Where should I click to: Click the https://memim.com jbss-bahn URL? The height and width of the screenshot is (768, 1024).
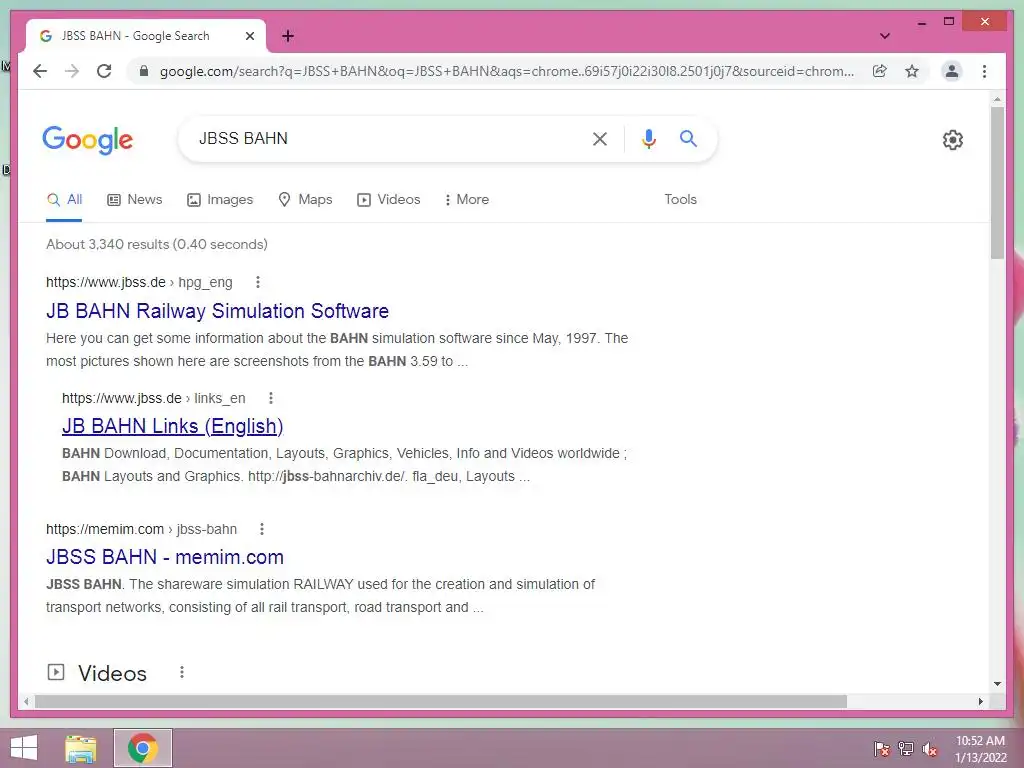coord(142,529)
